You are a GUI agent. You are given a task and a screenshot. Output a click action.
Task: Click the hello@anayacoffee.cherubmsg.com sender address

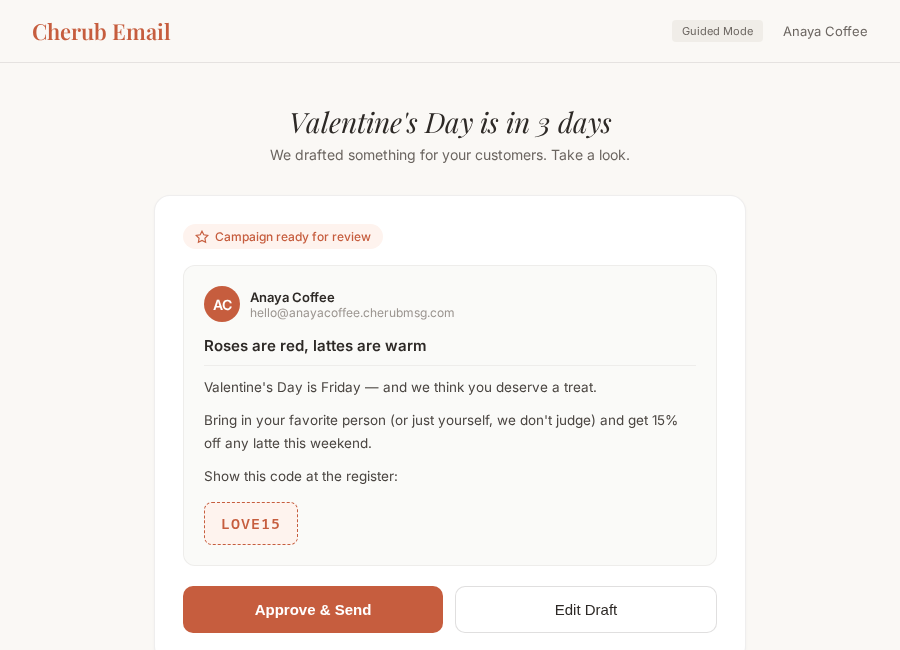pyautogui.click(x=352, y=313)
